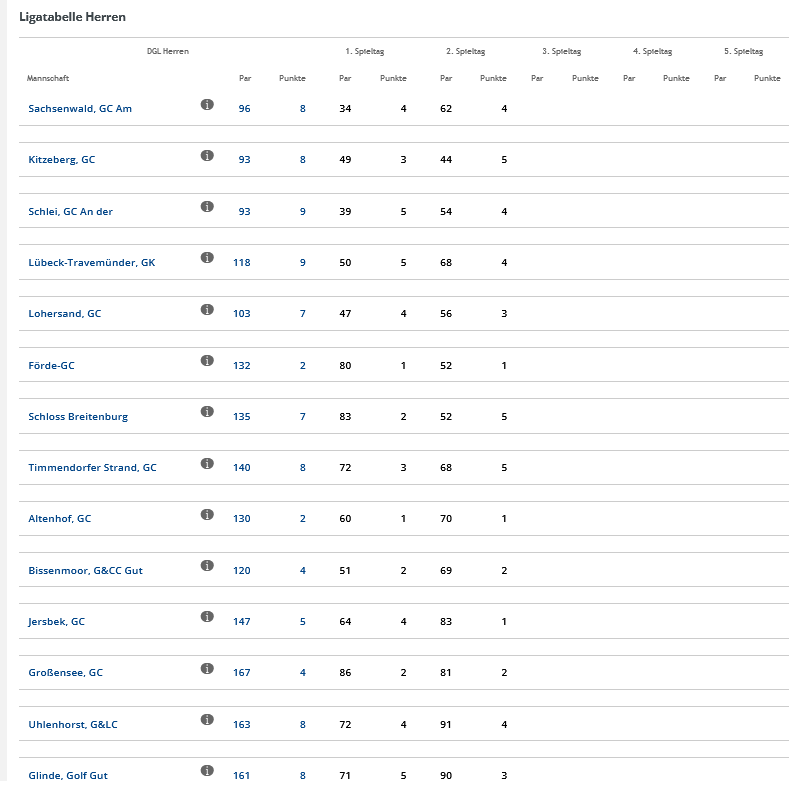Viewport: 794px width, 794px height.
Task: Open the Jersbek, GC info icon
Action: 207,617
